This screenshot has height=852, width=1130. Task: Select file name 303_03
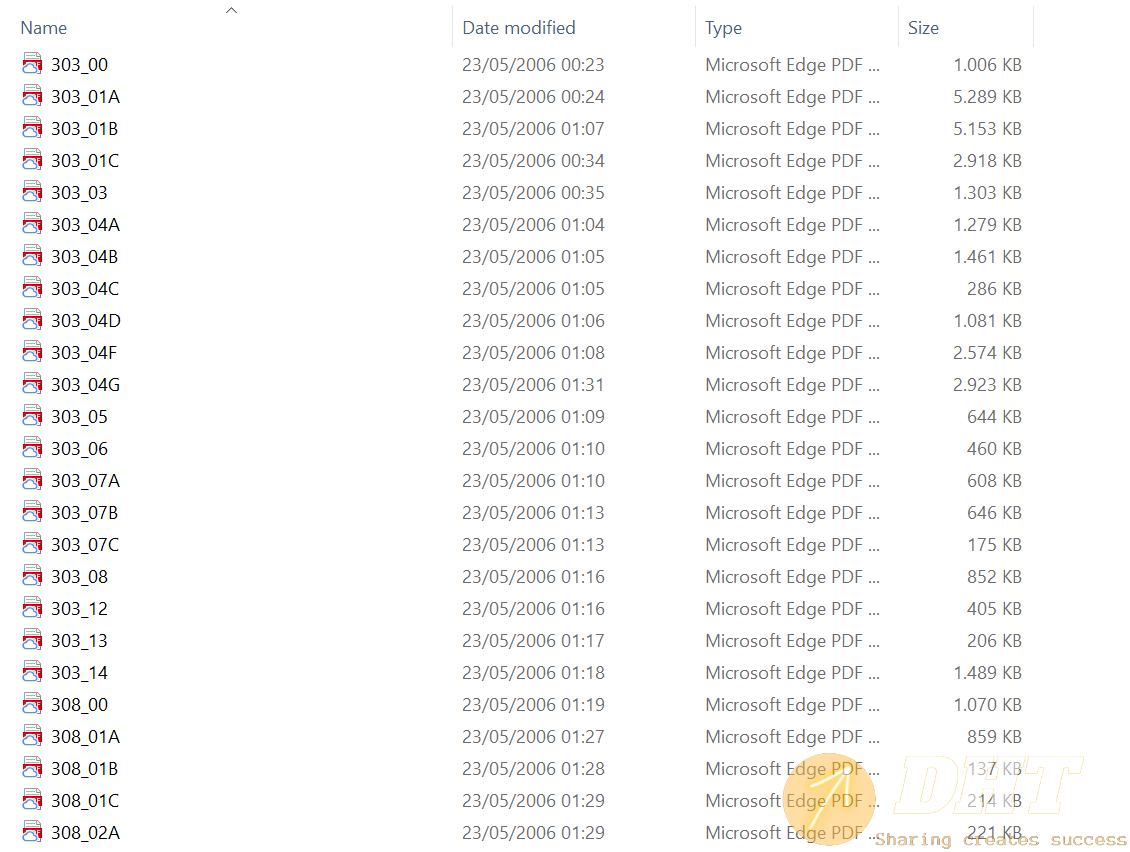[79, 193]
